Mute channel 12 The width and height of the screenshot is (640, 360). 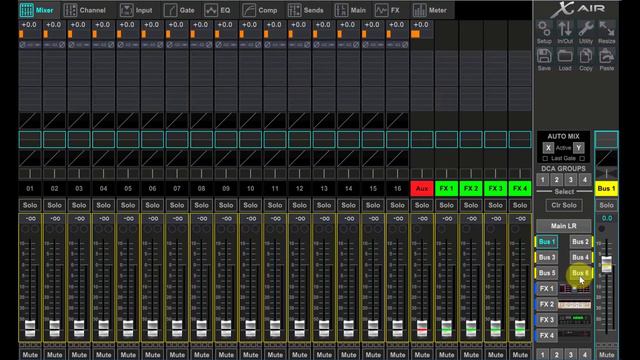pos(299,355)
